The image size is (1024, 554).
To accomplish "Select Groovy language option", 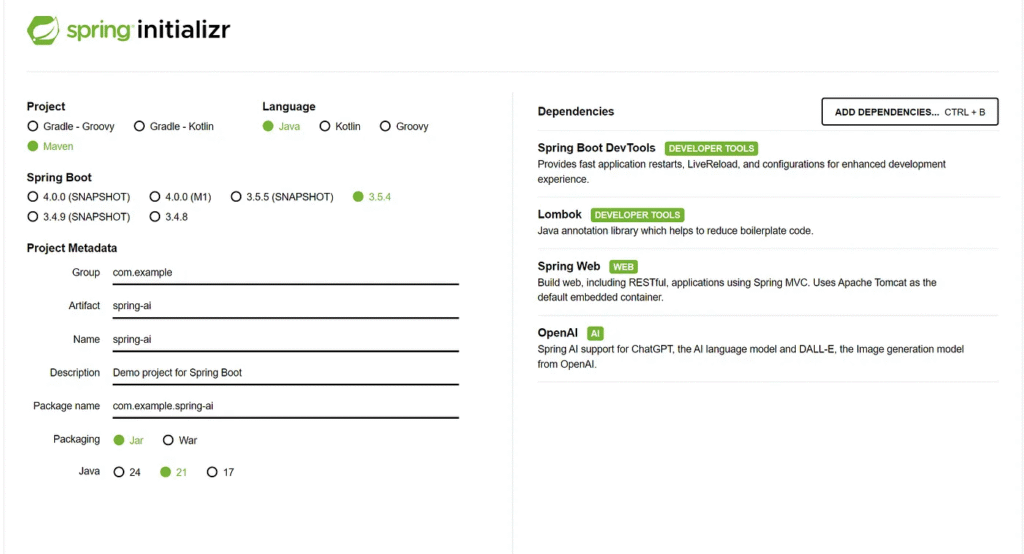I will tap(385, 127).
